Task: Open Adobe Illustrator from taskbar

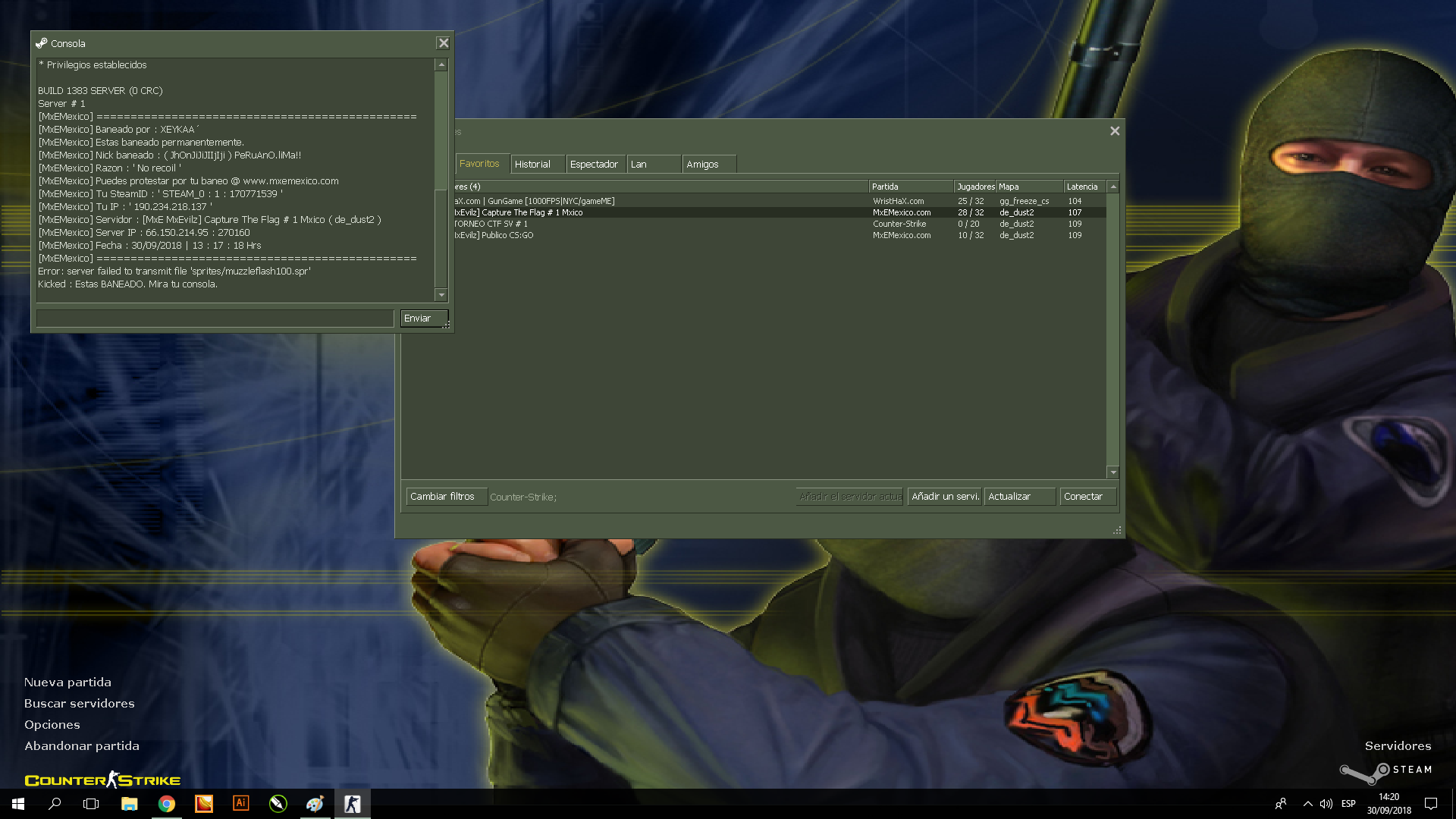Action: [x=240, y=804]
